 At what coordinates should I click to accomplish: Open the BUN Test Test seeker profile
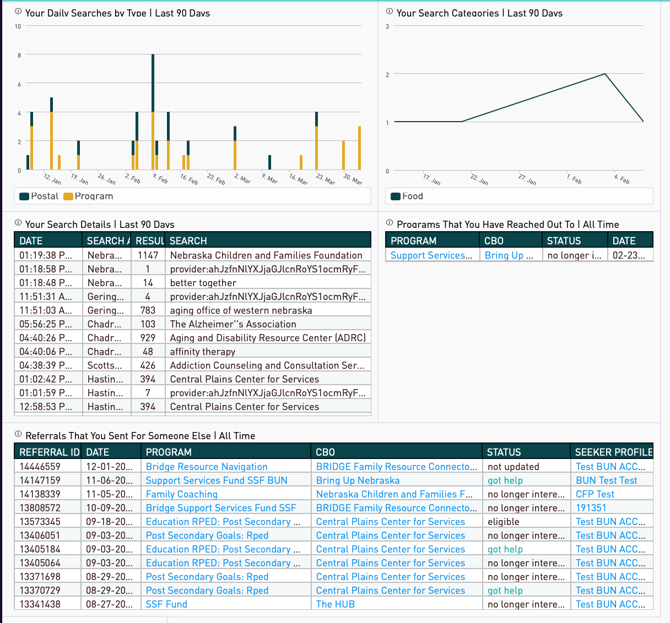(606, 481)
